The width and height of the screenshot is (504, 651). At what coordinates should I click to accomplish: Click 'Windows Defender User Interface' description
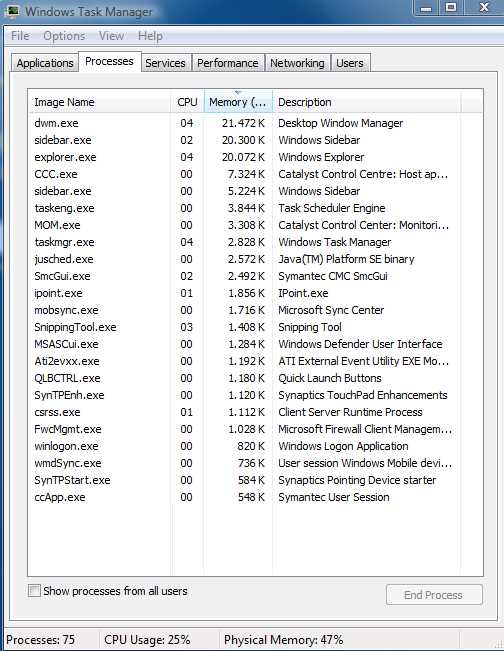360,344
